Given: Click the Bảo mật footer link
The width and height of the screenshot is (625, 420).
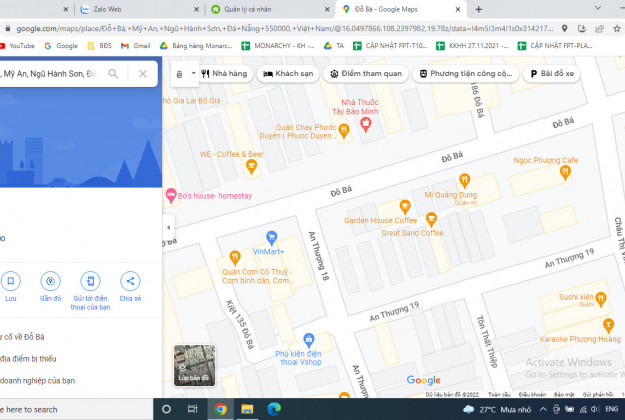Looking at the screenshot, I should click(x=564, y=394).
